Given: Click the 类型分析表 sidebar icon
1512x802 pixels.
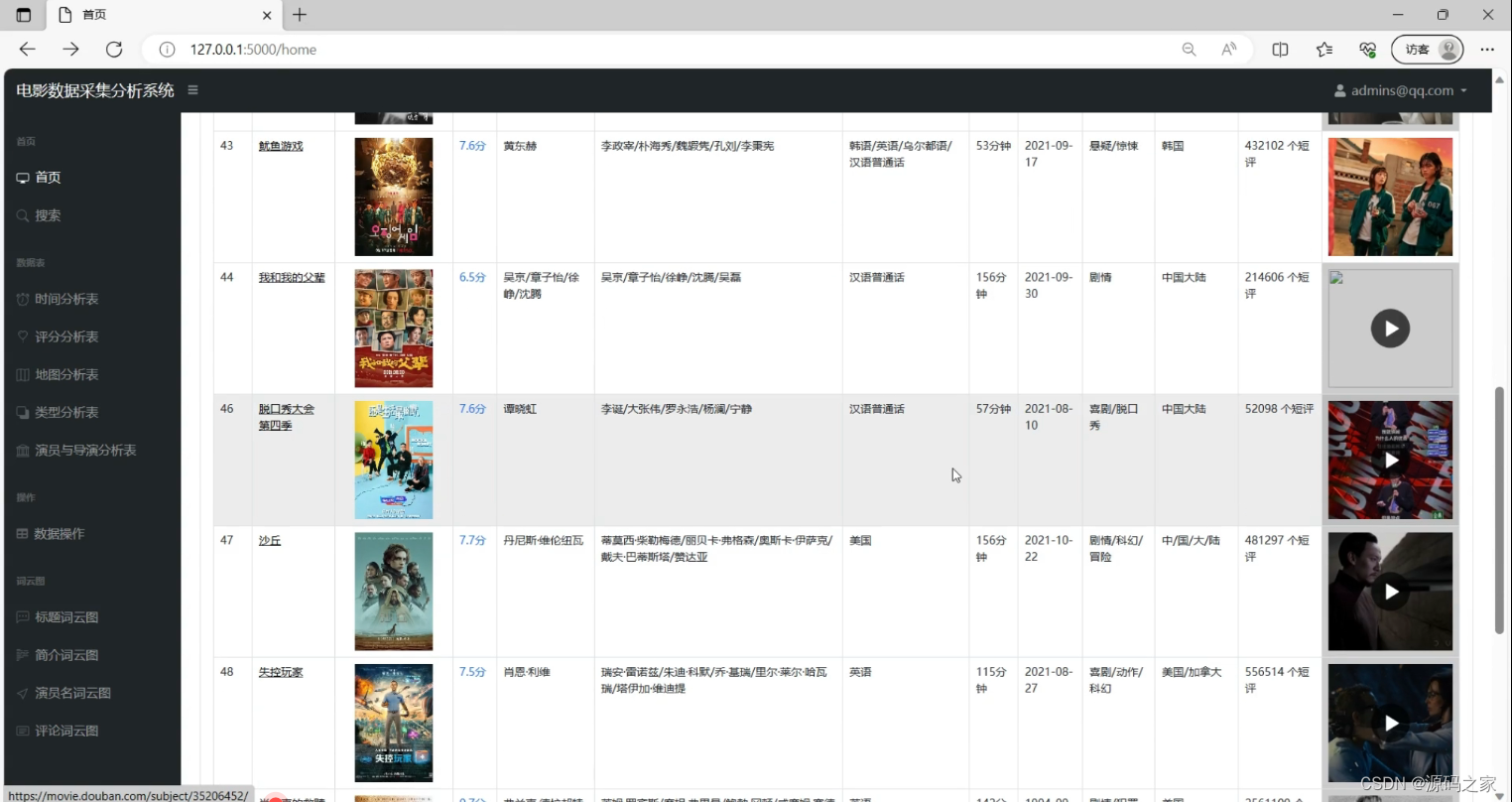Looking at the screenshot, I should pos(23,412).
